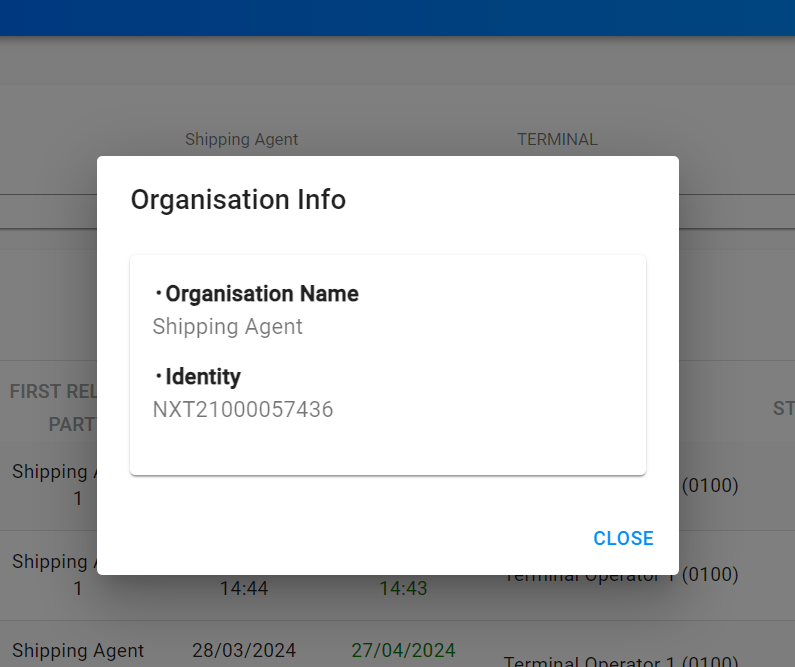Select the Organisation Name label
Viewport: 795px width, 667px height.
[x=261, y=294]
